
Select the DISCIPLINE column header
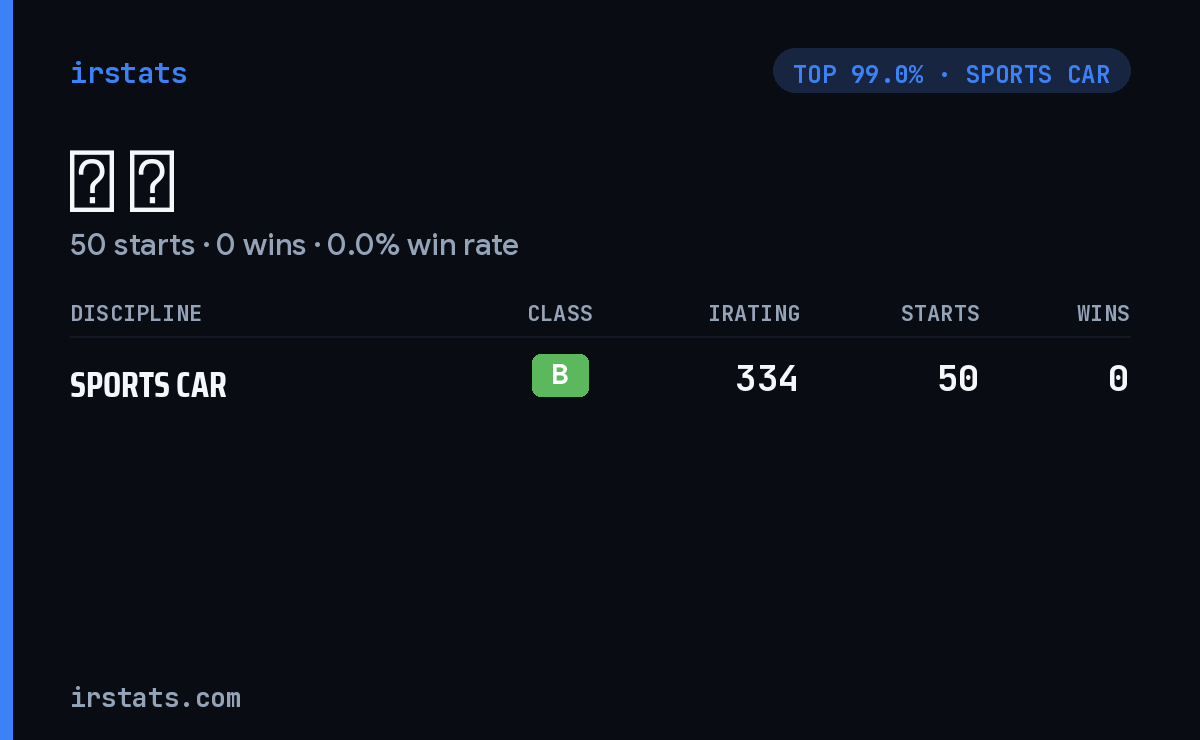coord(136,313)
